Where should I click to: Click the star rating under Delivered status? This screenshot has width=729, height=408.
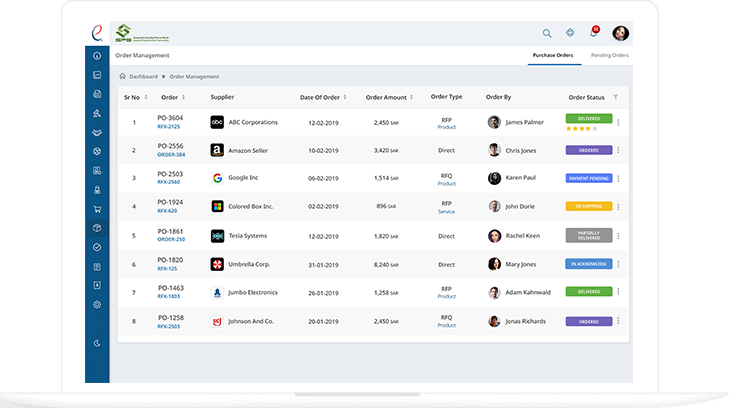(x=582, y=129)
